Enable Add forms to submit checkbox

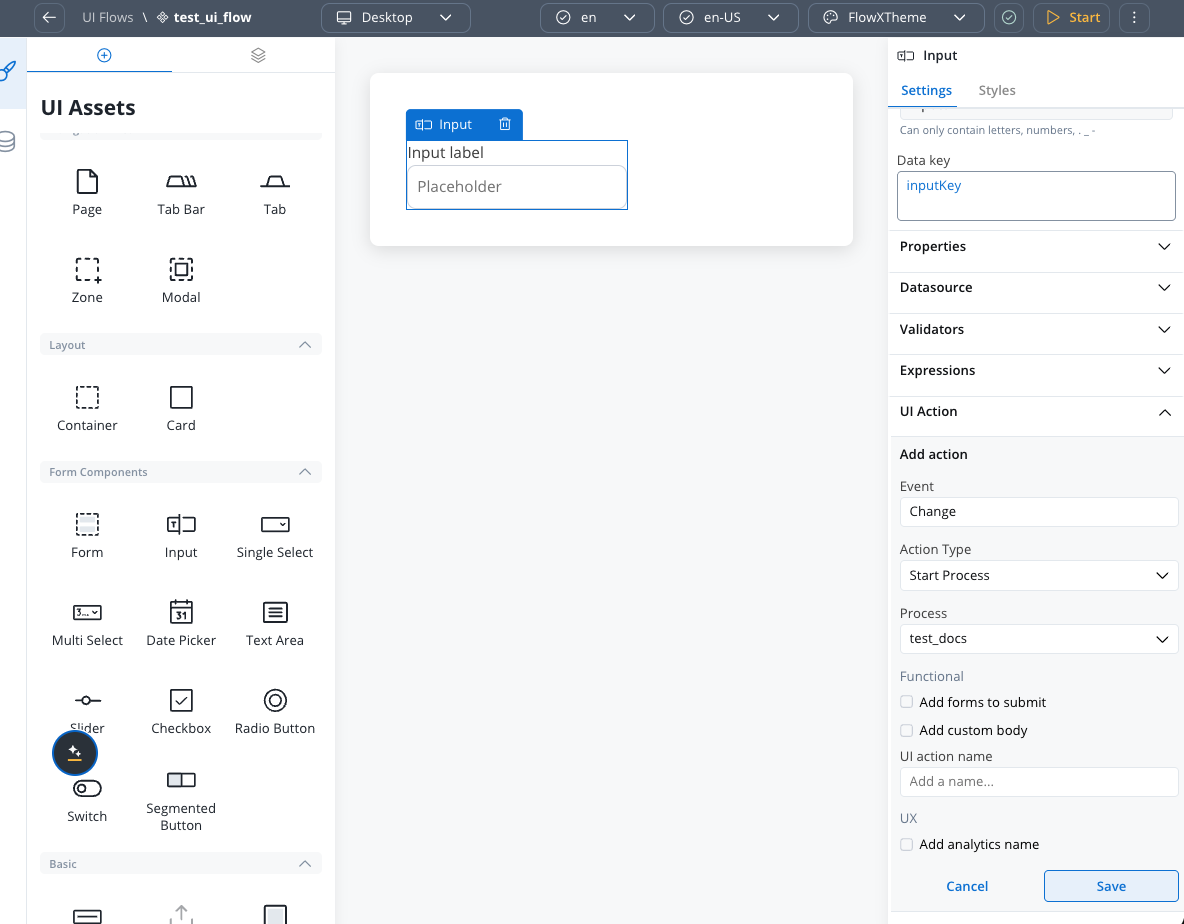(x=907, y=702)
